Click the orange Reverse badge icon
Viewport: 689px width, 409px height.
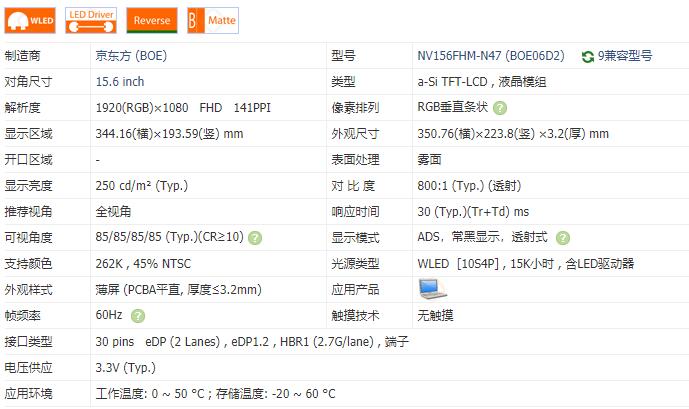(152, 20)
